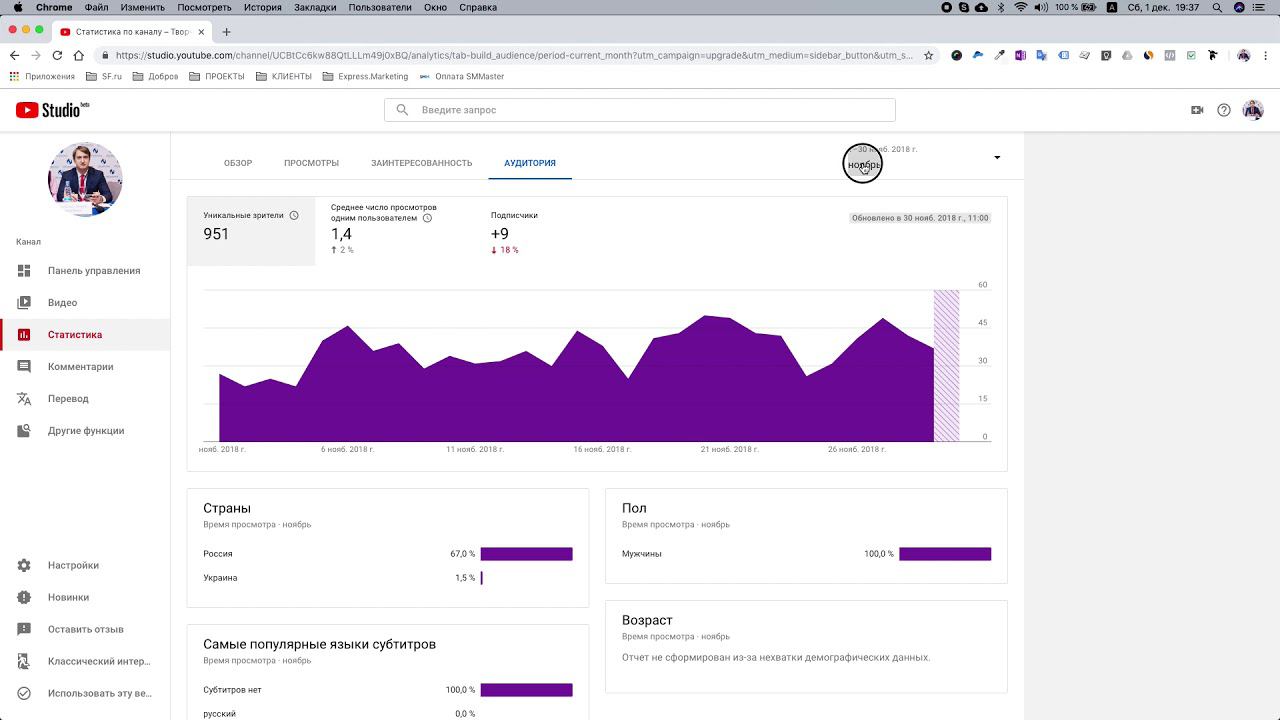
Task: Open the История menu in menu bar
Action: pyautogui.click(x=262, y=7)
